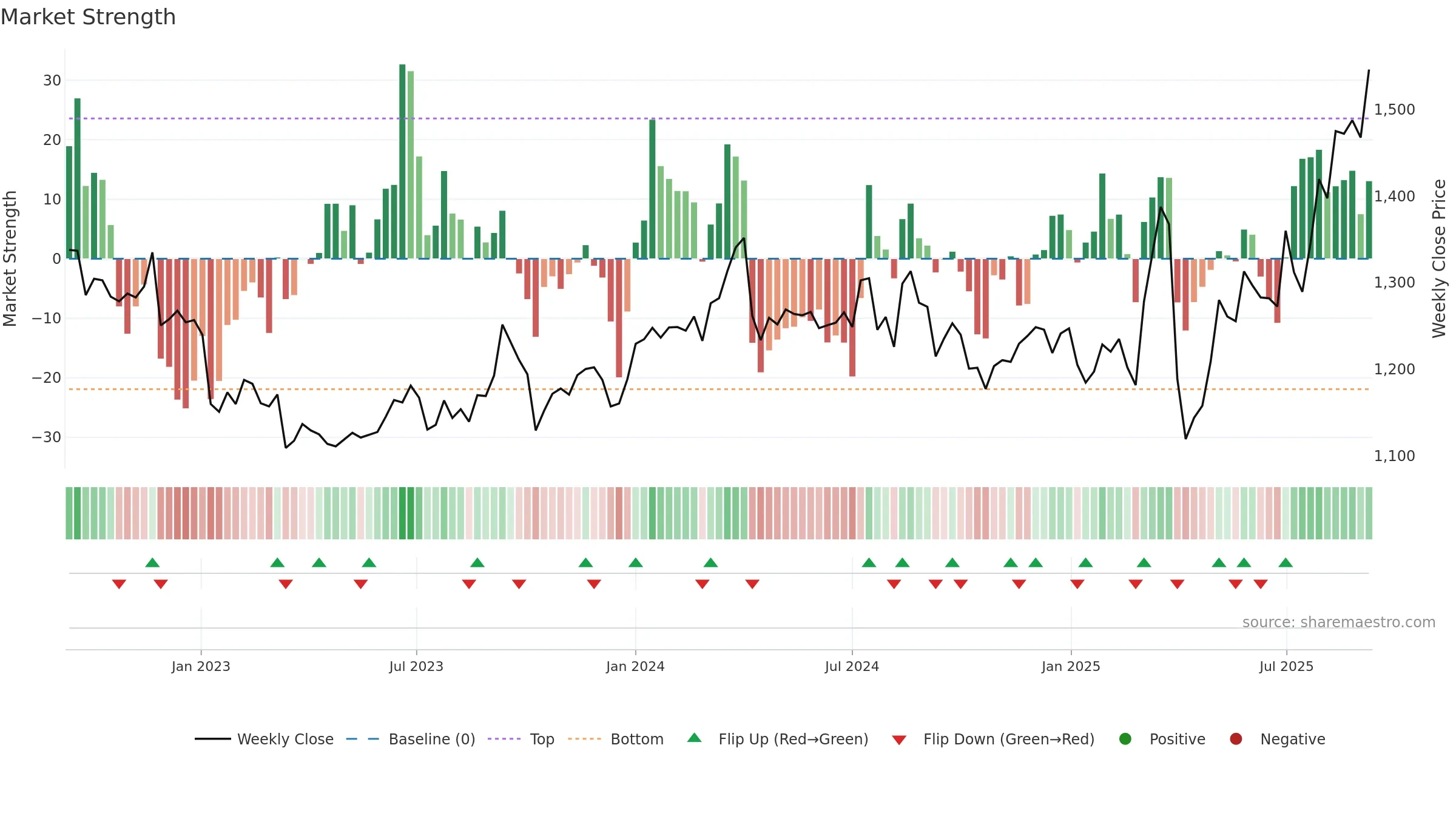Viewport: 1456px width, 819px height.
Task: Click the 'Weekly Close Price' right axis title
Action: 1439,258
